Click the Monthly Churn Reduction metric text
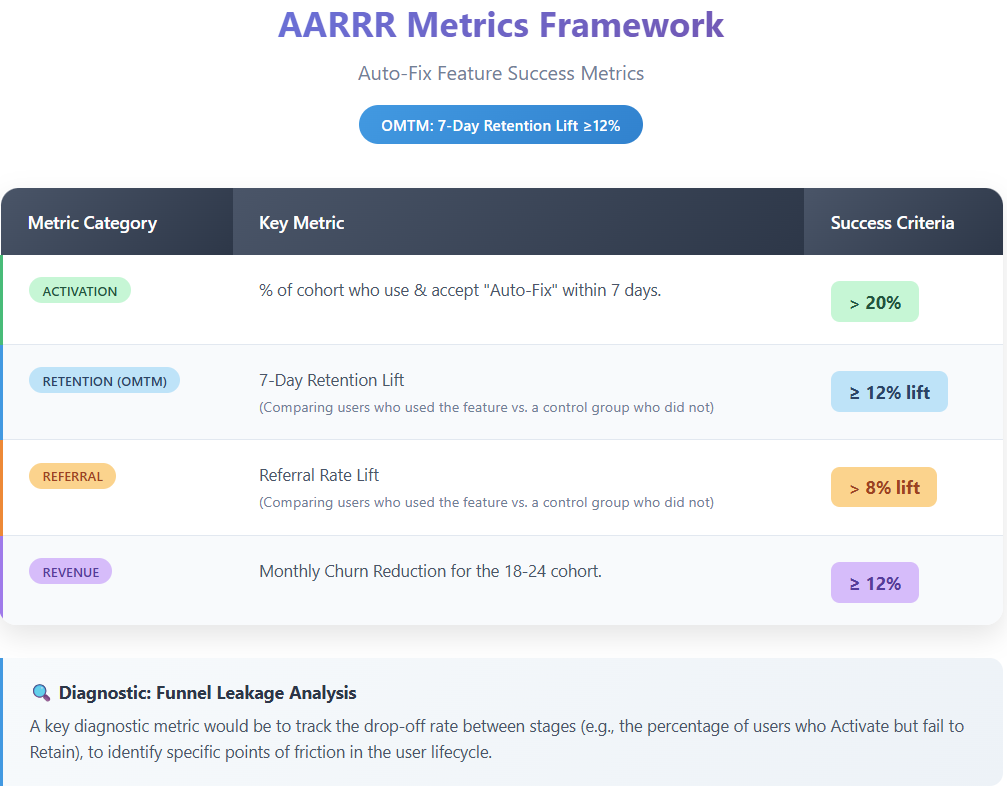Viewport: 1007px width, 792px height. [430, 571]
